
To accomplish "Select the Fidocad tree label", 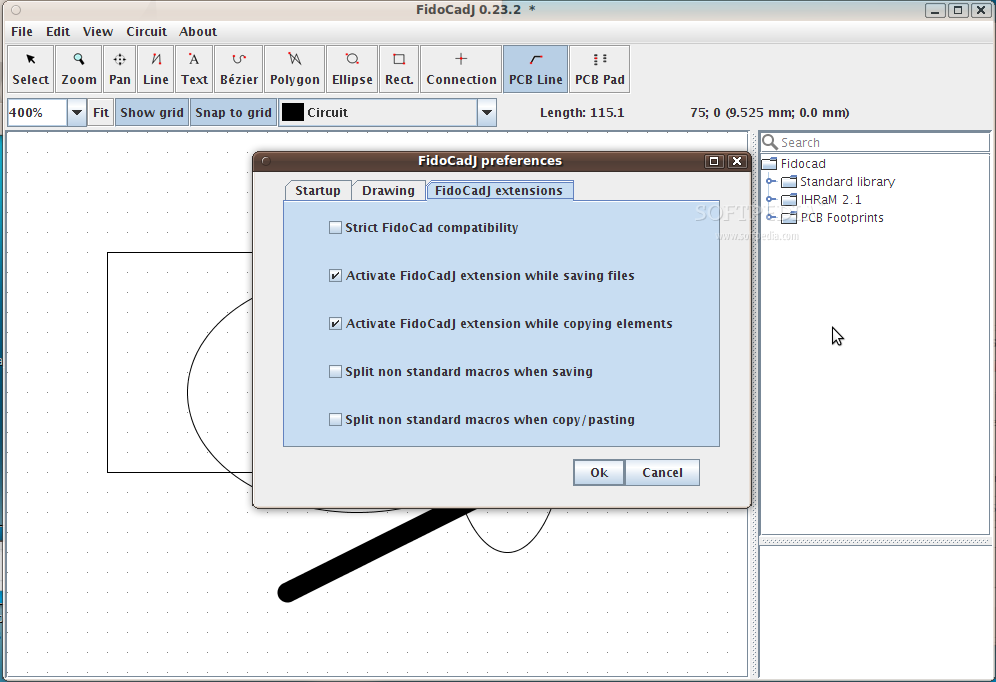I will (x=803, y=164).
